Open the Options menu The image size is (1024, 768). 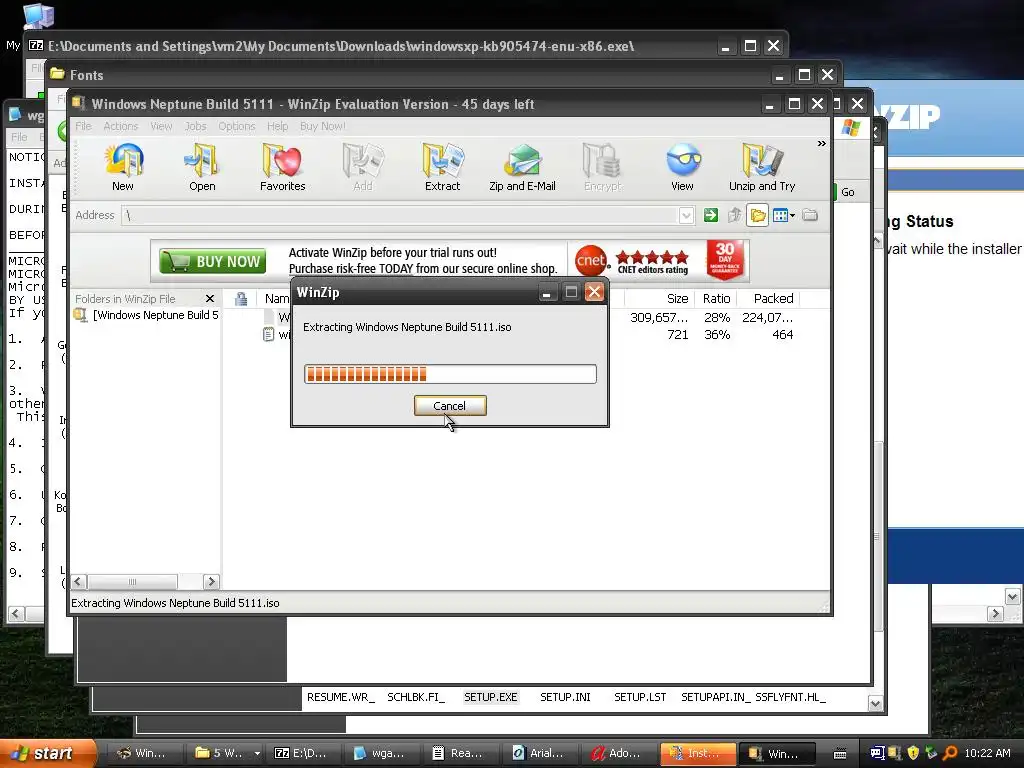coord(236,126)
